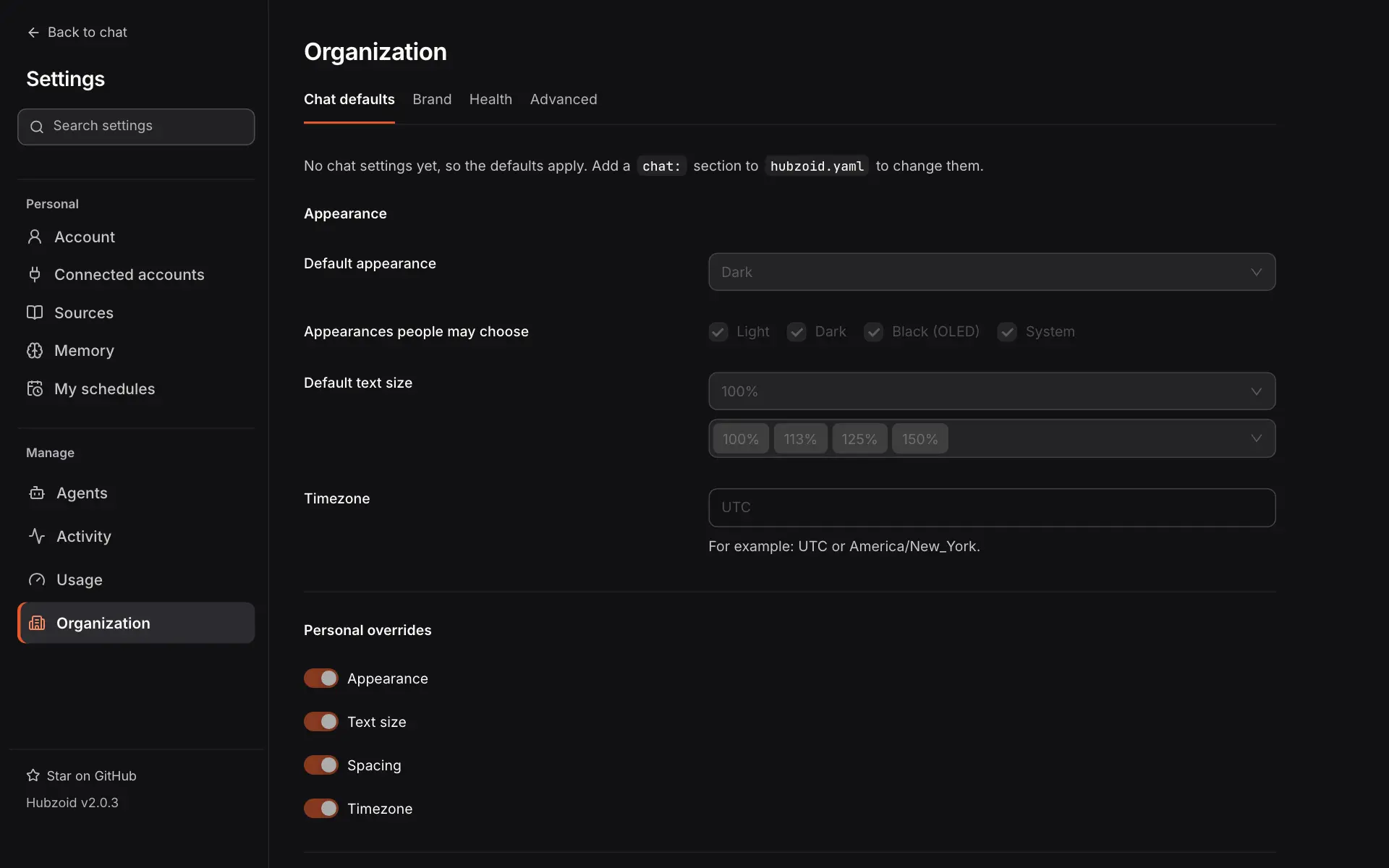1389x868 pixels.
Task: Click the Activity pulse icon
Action: point(37,536)
